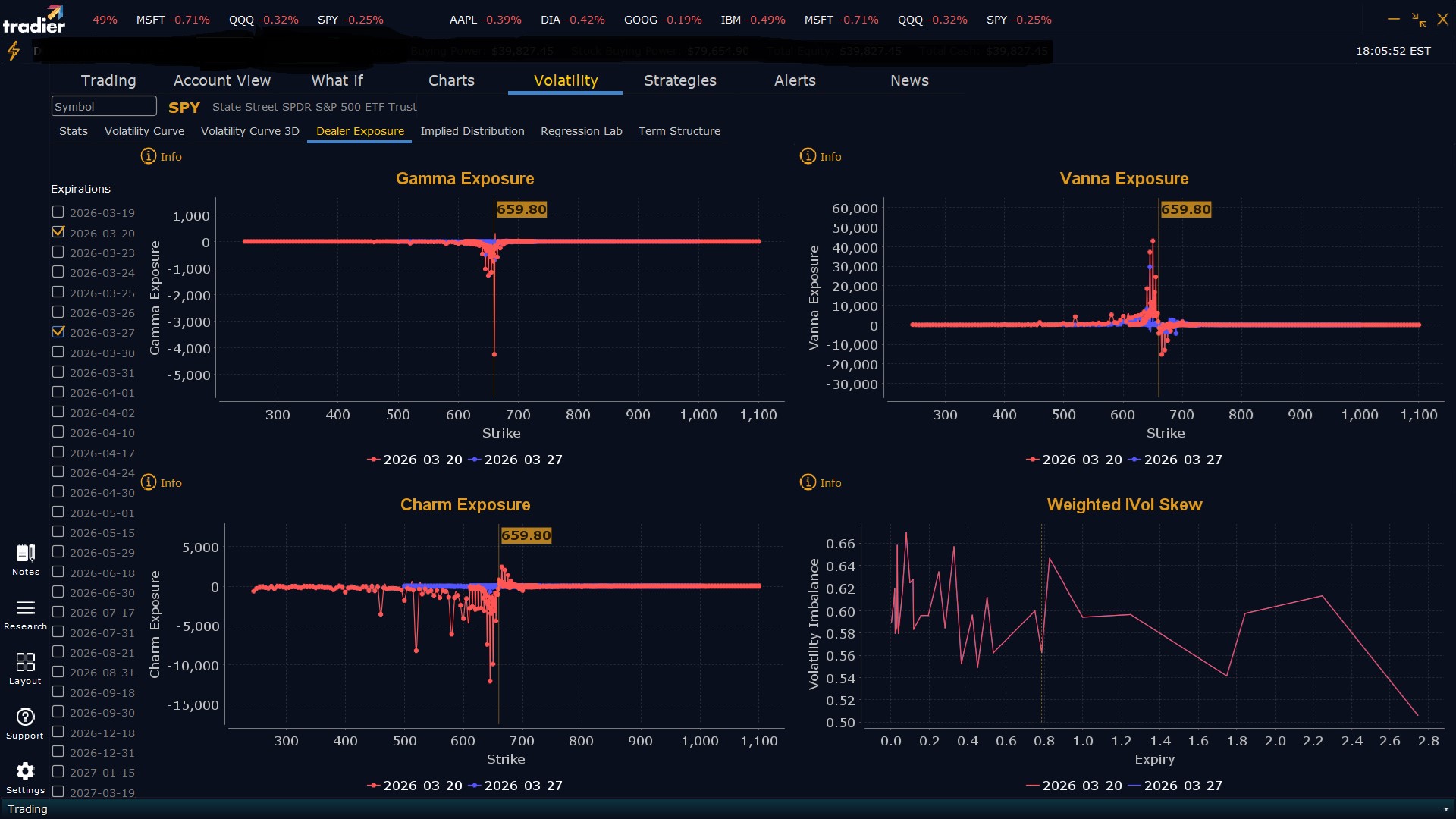
Task: Uncheck the 2026-03-27 expiration checkbox
Action: (x=58, y=331)
